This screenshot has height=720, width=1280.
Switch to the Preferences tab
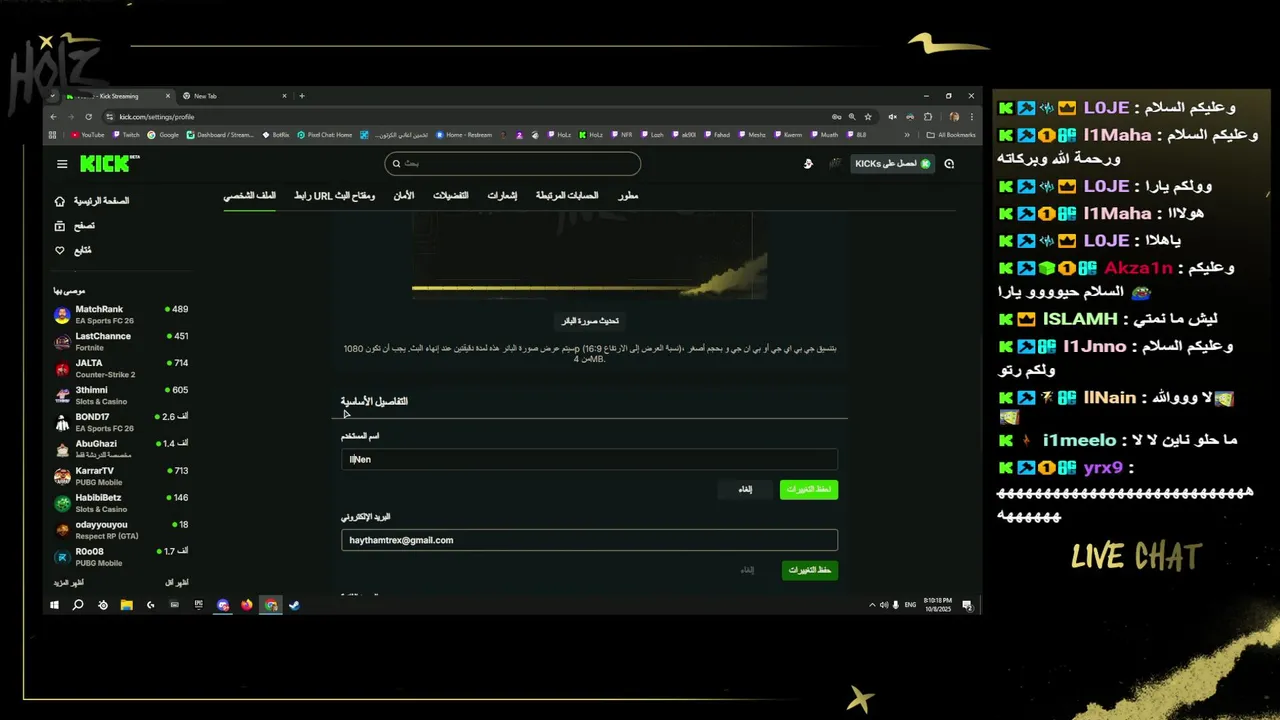[x=451, y=195]
